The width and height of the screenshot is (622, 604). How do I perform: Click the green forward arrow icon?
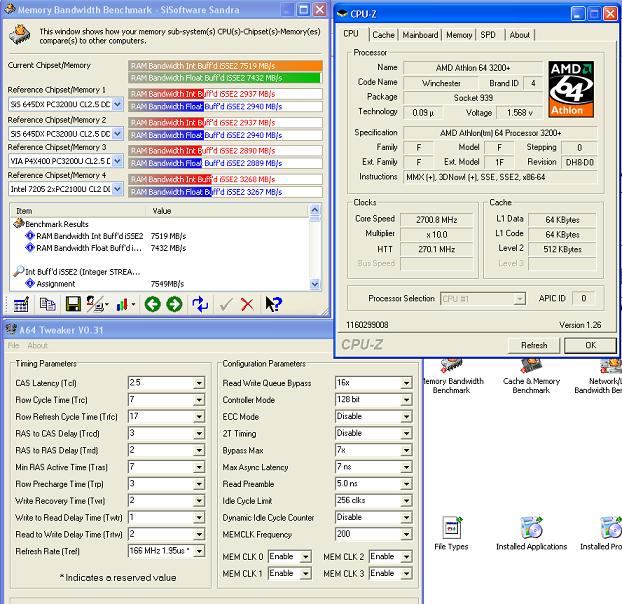pos(175,304)
